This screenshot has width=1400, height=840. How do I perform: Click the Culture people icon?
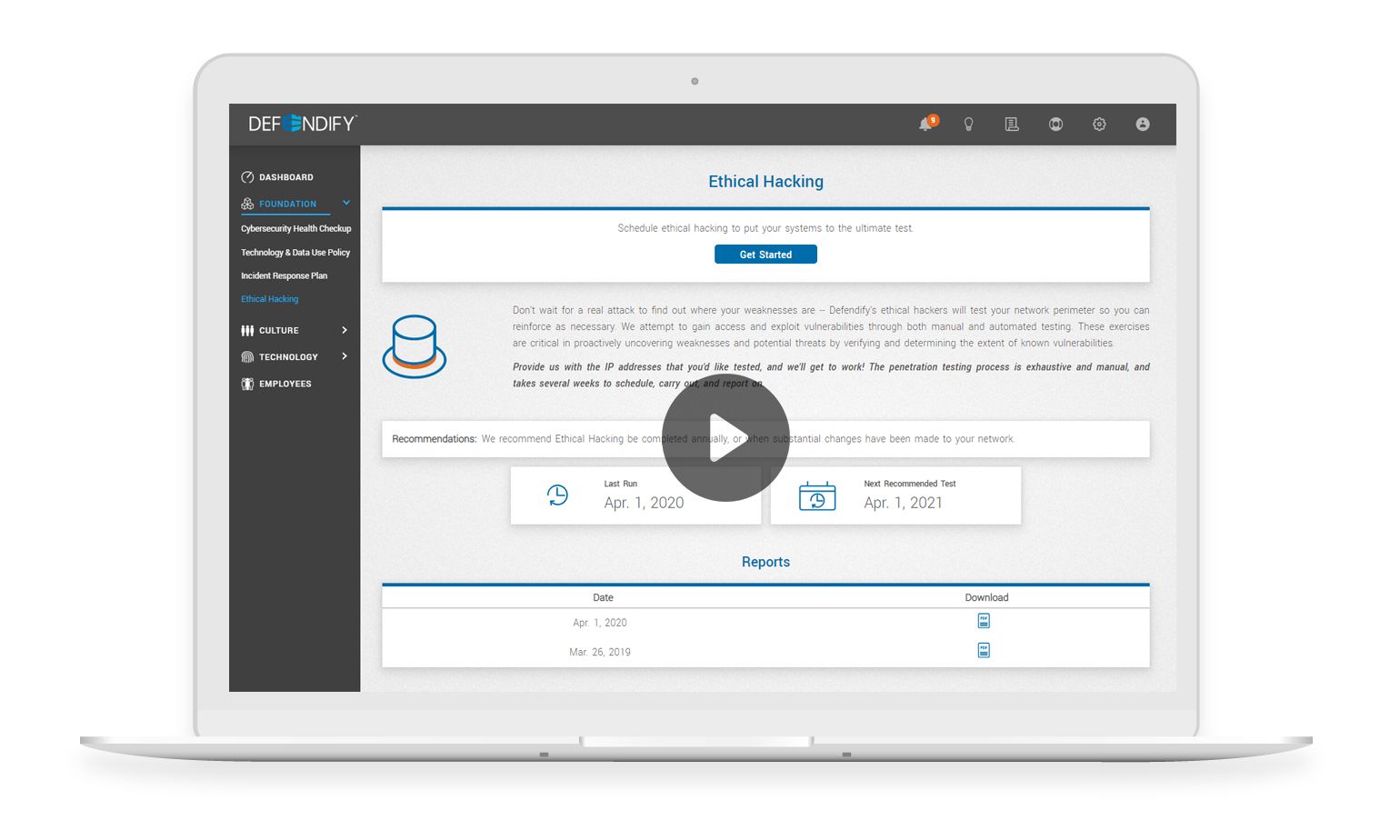(x=247, y=330)
